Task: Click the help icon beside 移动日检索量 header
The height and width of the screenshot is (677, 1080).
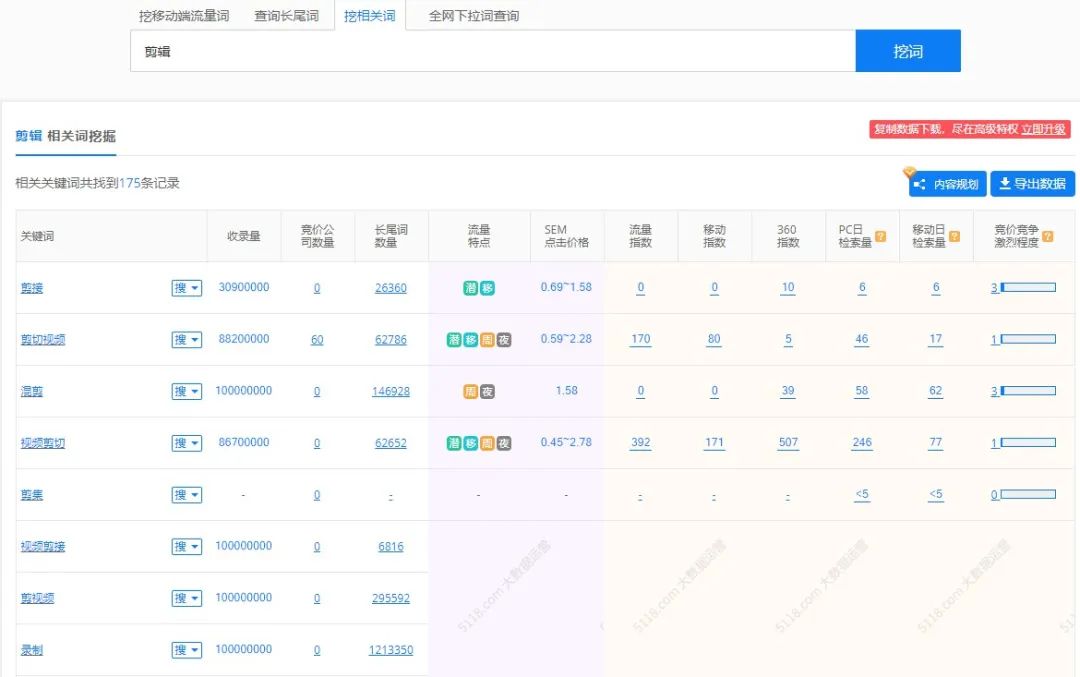Action: [x=954, y=236]
